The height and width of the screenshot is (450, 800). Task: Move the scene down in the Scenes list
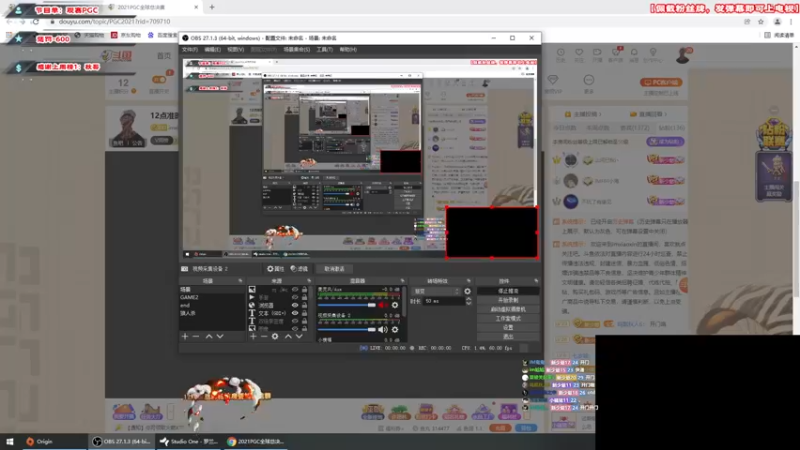[220, 336]
